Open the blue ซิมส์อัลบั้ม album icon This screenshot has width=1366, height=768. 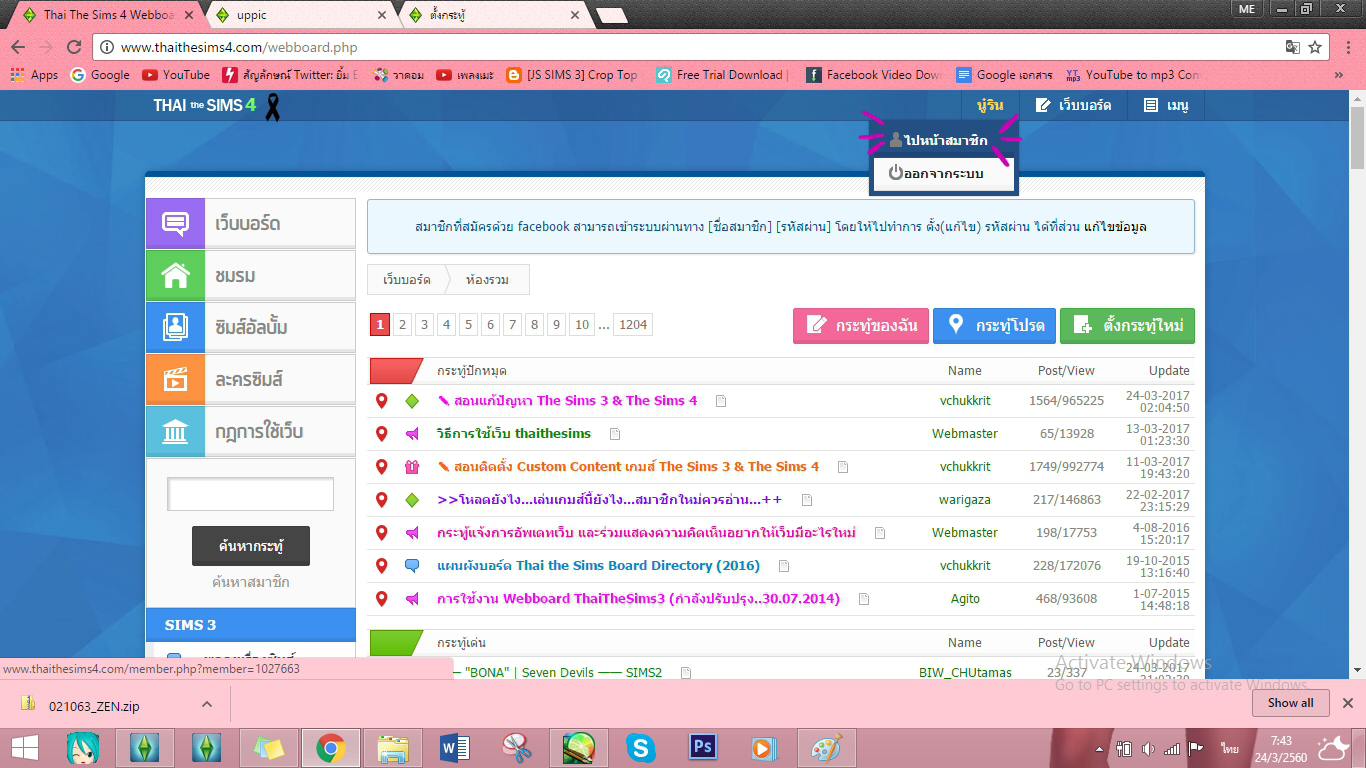175,327
